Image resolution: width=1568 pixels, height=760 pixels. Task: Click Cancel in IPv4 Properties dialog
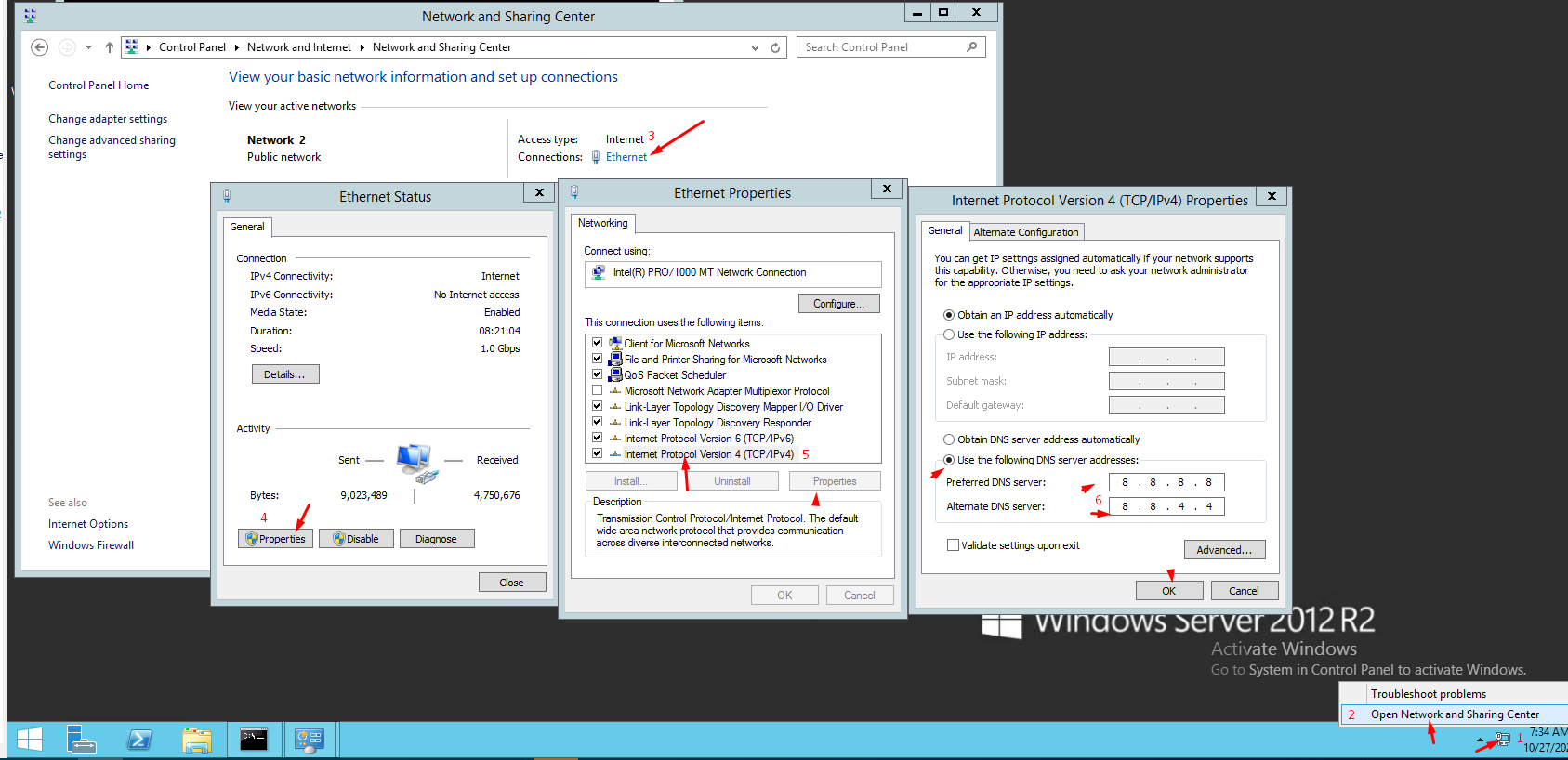point(1244,591)
